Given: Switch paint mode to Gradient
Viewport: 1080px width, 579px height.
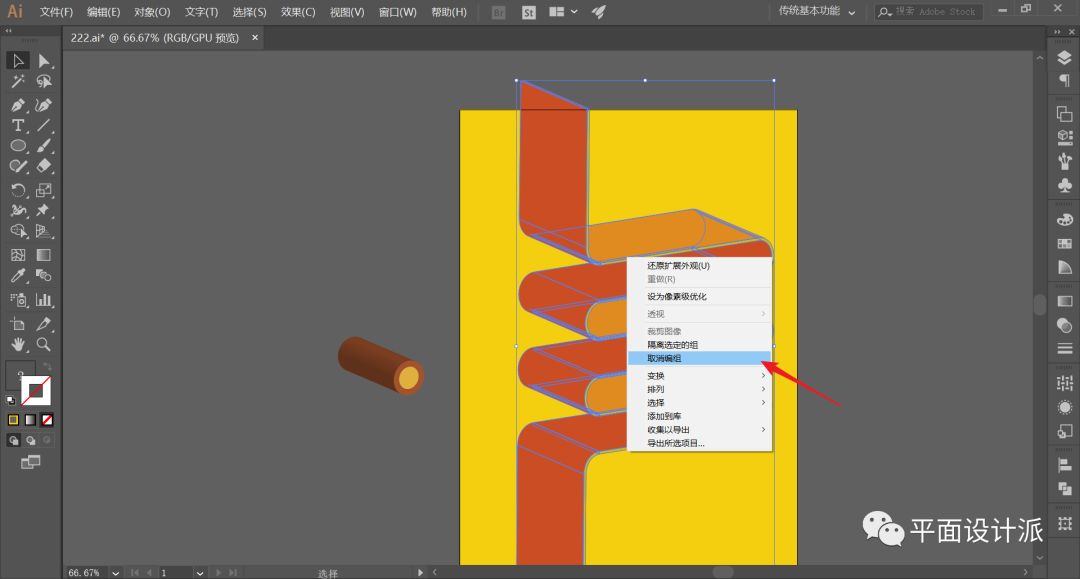Looking at the screenshot, I should (x=30, y=420).
